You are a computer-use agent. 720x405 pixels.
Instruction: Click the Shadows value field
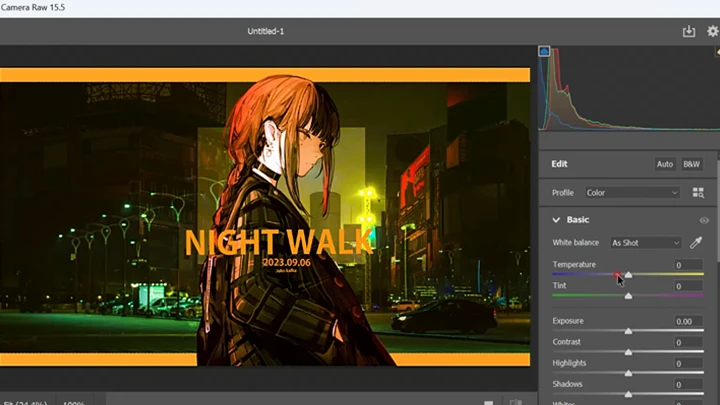(x=688, y=385)
